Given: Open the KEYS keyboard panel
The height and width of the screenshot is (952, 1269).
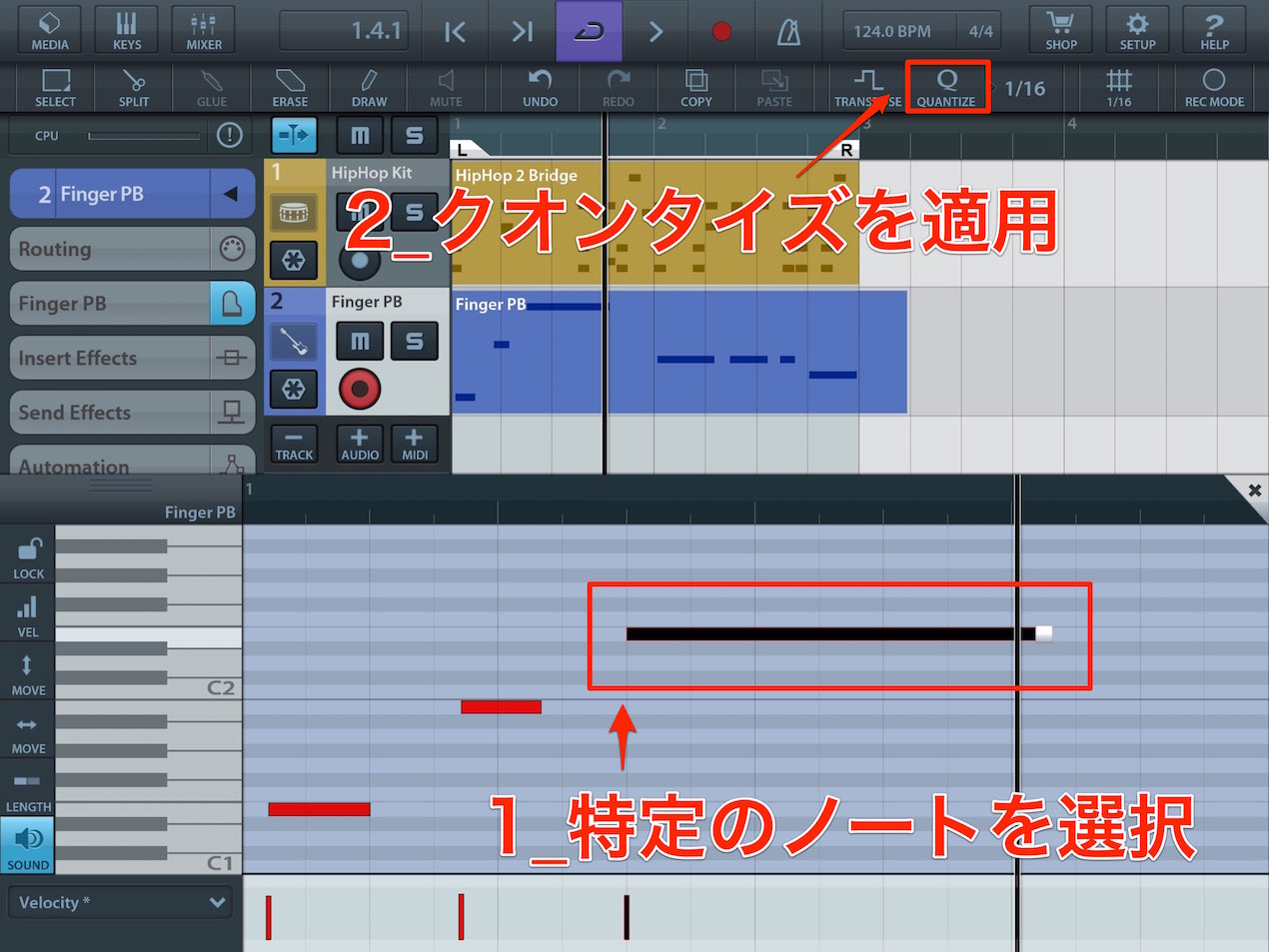Looking at the screenshot, I should [127, 30].
